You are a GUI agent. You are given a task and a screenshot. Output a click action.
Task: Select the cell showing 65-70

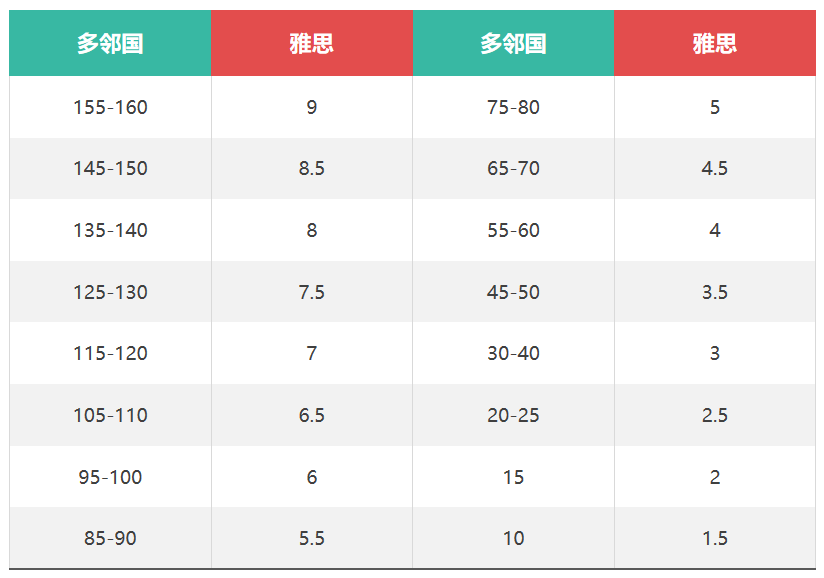tap(513, 168)
